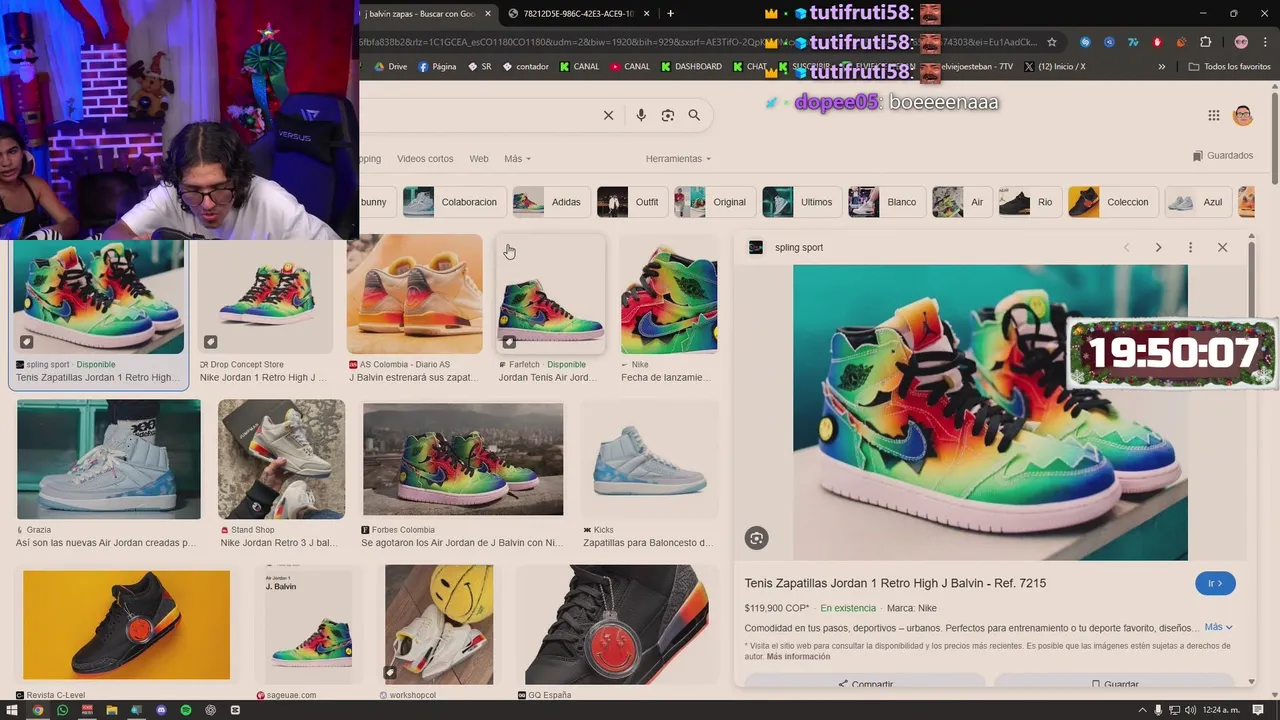Open Google Lens image search
The height and width of the screenshot is (720, 1280).
668,115
